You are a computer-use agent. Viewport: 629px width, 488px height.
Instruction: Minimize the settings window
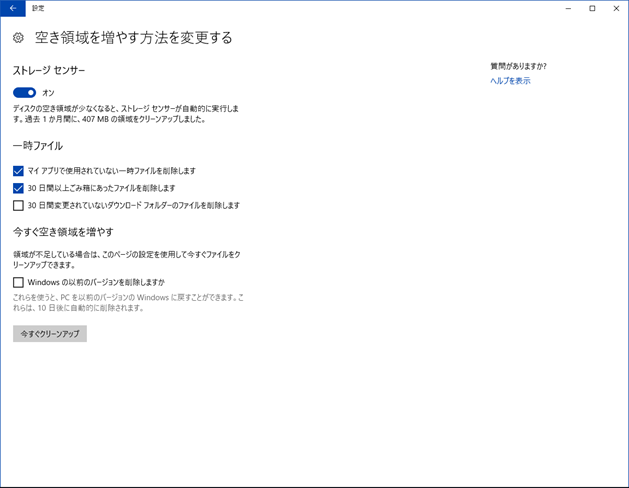pyautogui.click(x=568, y=8)
